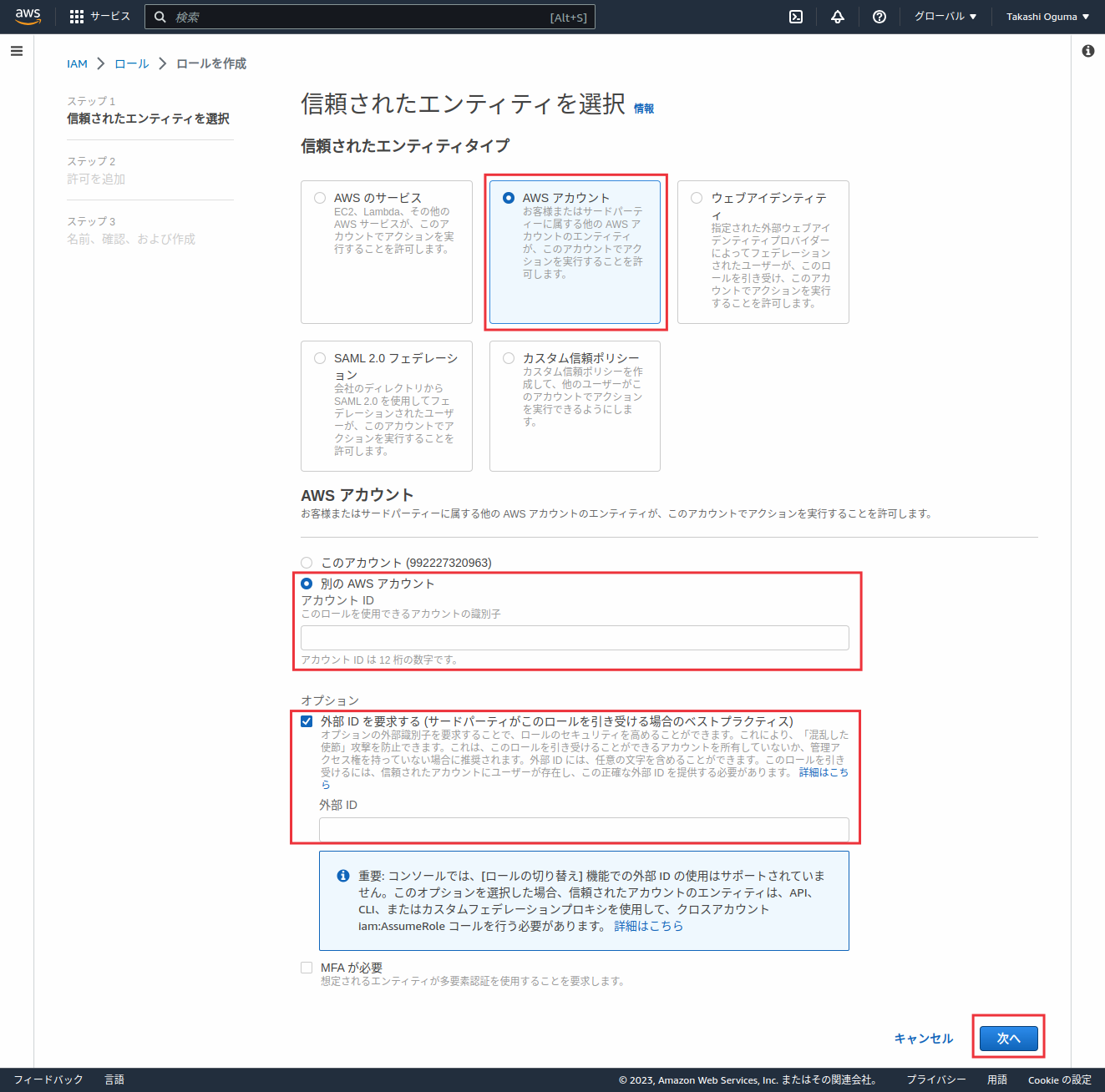Click the AWS logo home icon
This screenshot has width=1105, height=1092.
tap(28, 17)
